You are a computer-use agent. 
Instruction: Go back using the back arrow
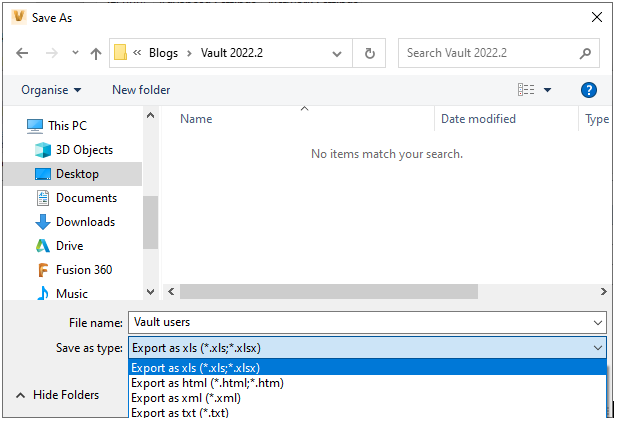coord(22,53)
